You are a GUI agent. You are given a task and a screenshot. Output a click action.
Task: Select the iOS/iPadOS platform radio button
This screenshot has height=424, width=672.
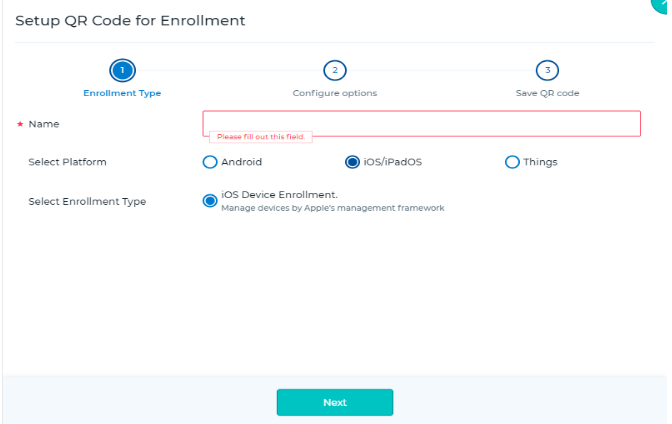(352, 162)
